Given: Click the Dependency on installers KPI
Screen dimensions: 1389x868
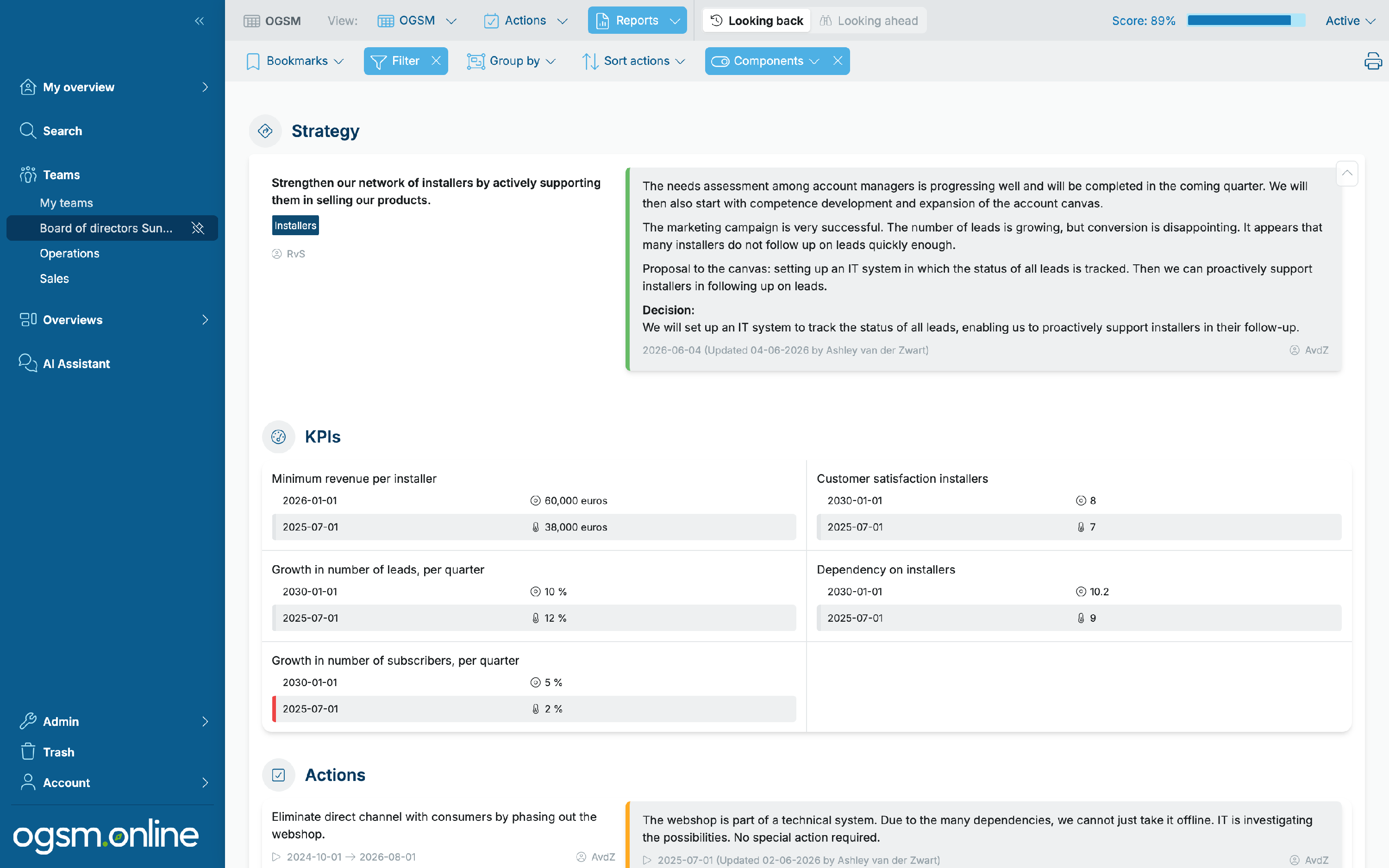Looking at the screenshot, I should point(886,569).
